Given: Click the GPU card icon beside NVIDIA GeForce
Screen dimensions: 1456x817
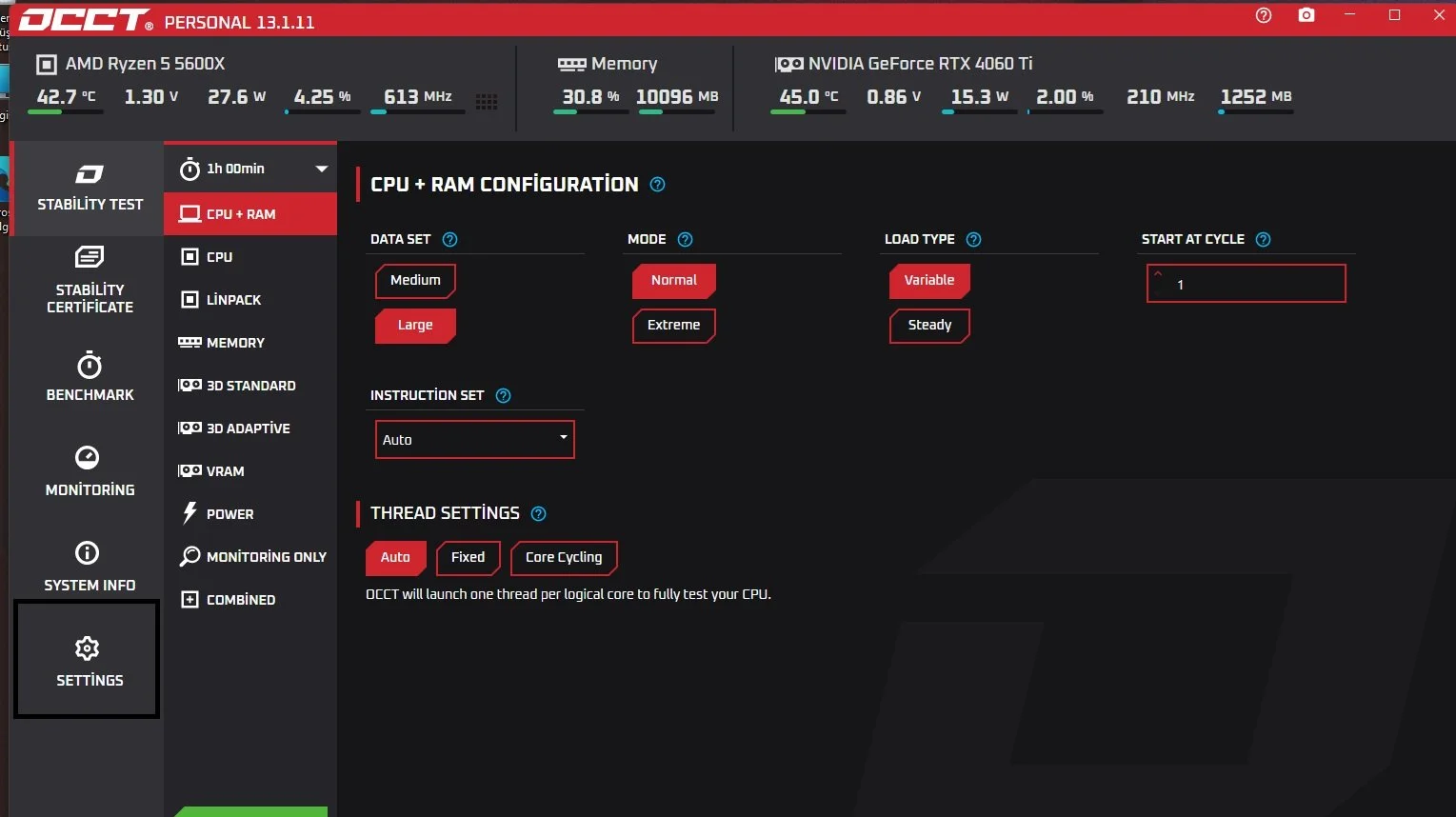Looking at the screenshot, I should 788,65.
